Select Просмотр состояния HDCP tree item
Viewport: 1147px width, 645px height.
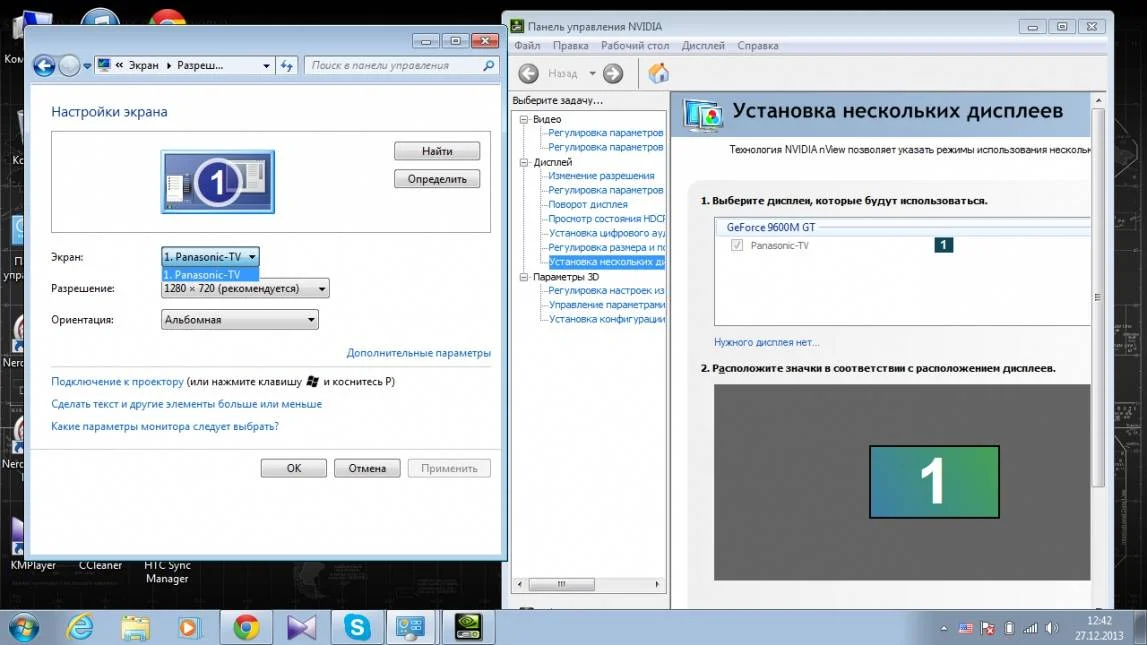click(x=606, y=219)
